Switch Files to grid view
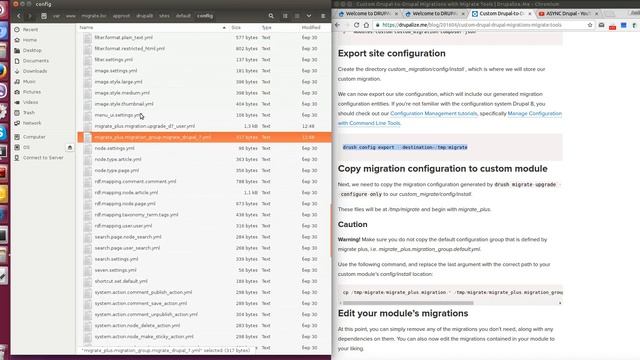640x360 pixels. 297,16
